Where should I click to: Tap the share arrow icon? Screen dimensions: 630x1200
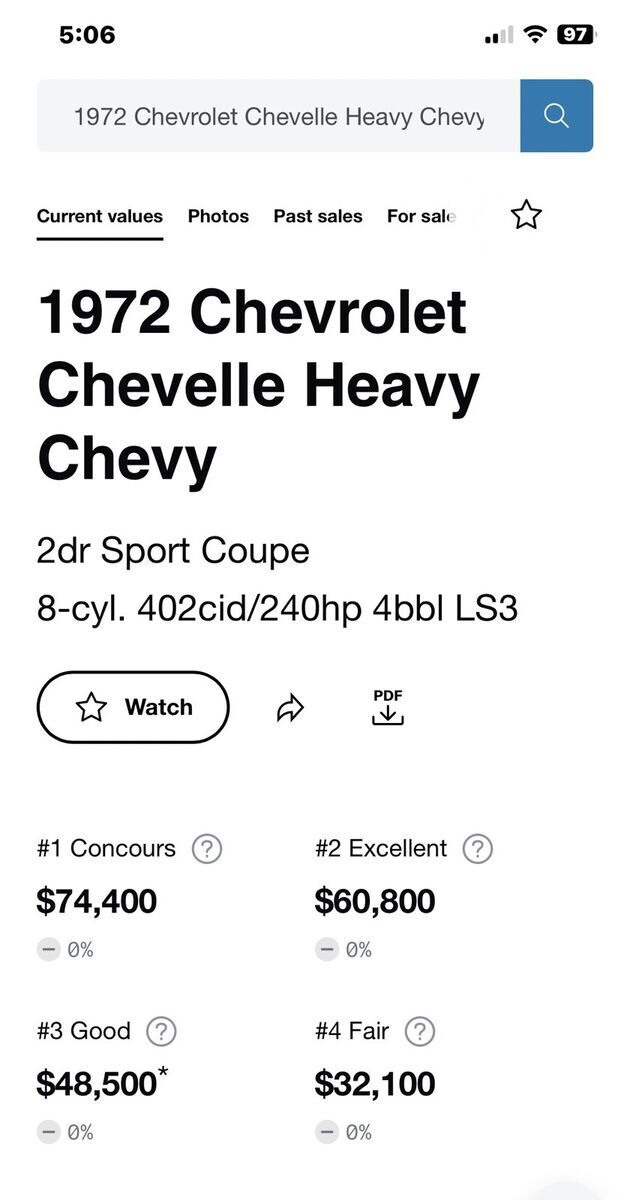290,709
